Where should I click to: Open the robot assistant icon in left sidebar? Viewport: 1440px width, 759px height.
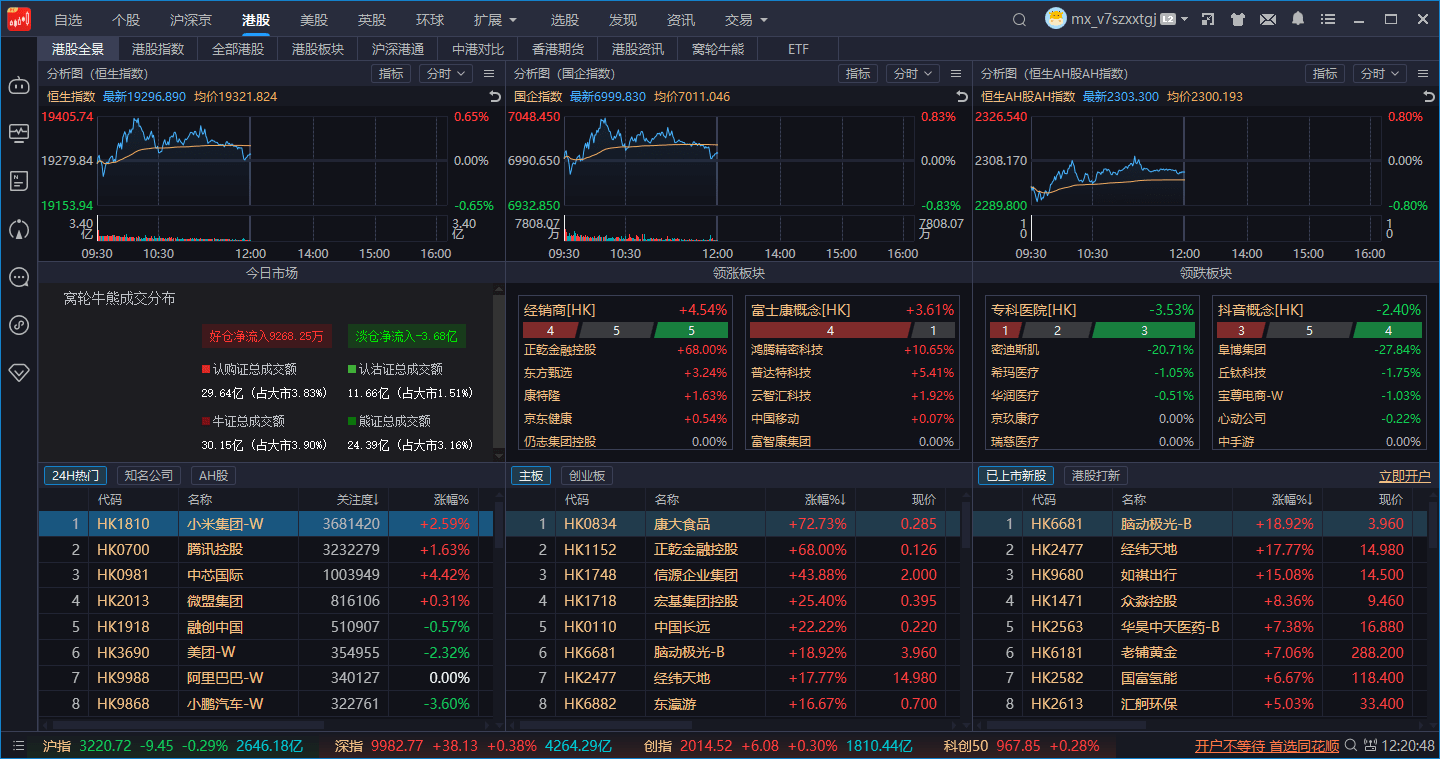[18, 85]
